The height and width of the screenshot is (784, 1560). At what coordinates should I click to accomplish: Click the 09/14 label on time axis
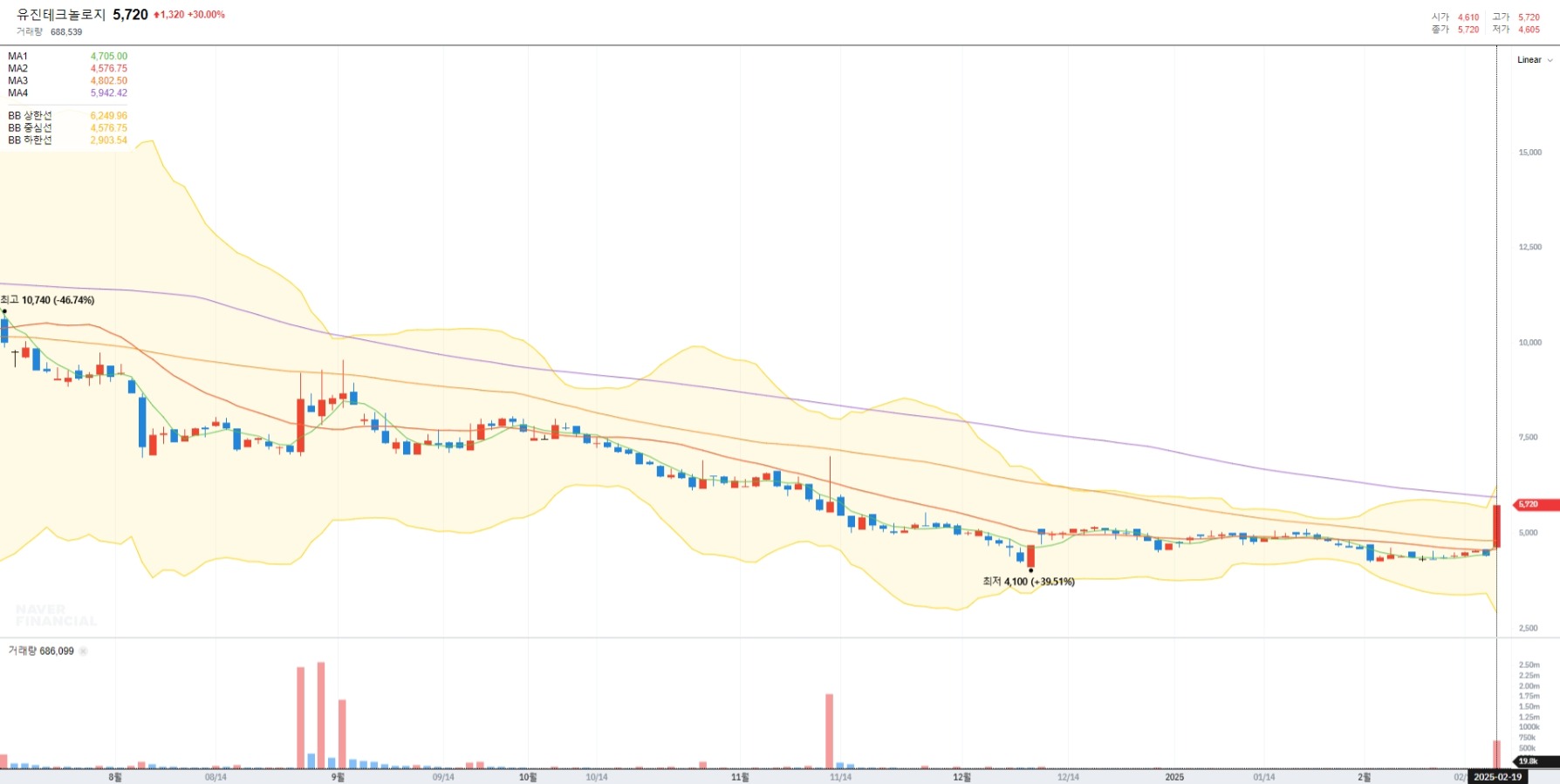point(443,777)
